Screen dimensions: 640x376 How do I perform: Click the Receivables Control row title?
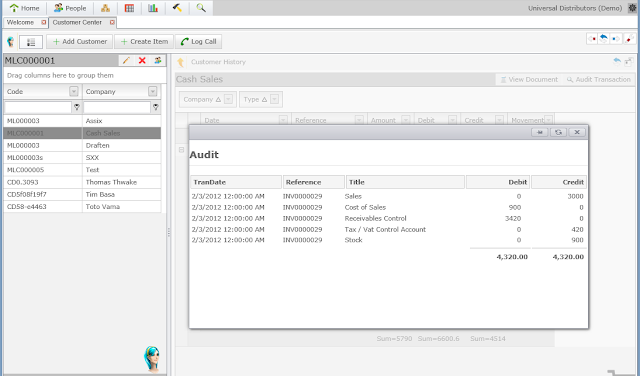tap(376, 218)
